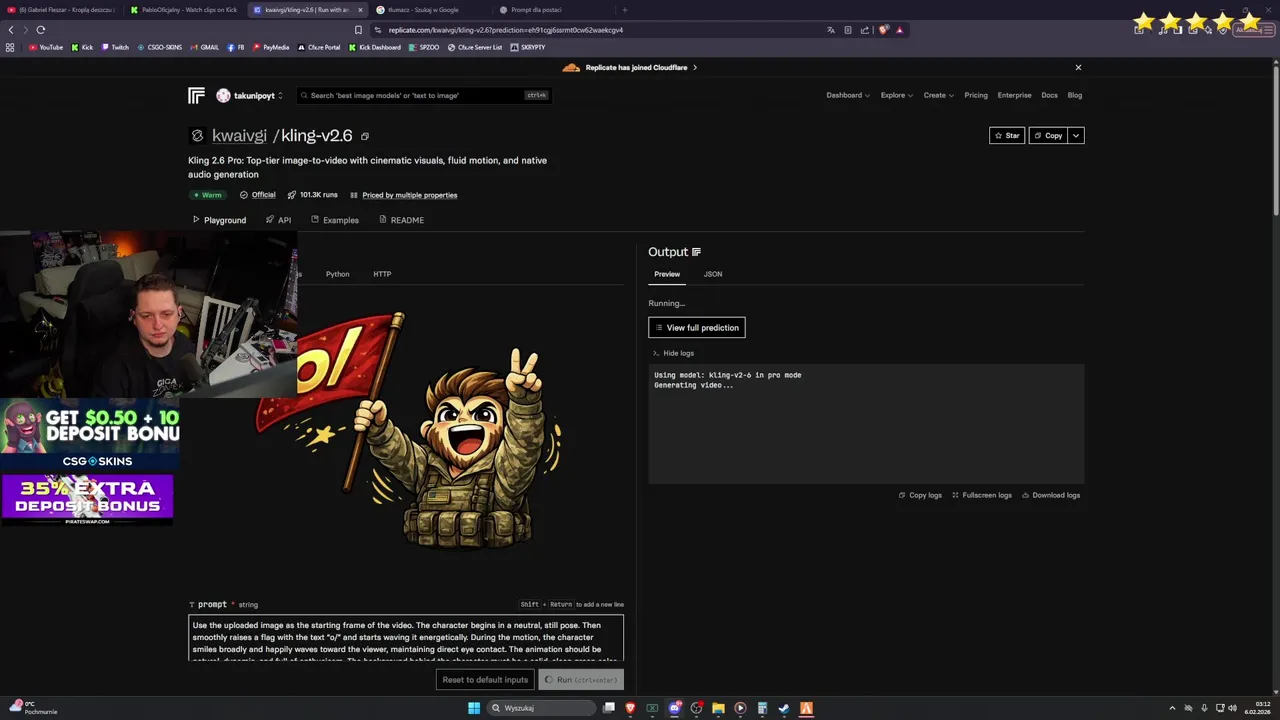Click the Star button
Image resolution: width=1280 pixels, height=720 pixels.
1007,136
